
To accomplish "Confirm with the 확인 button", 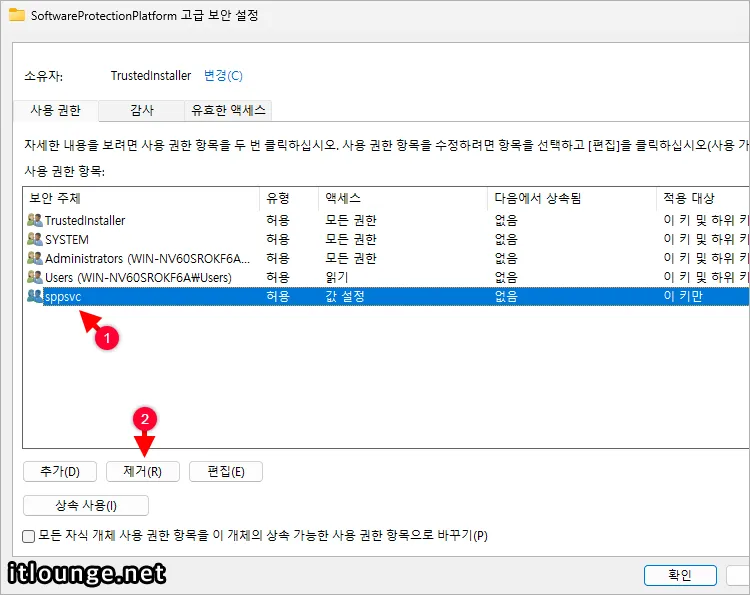I will tap(680, 575).
